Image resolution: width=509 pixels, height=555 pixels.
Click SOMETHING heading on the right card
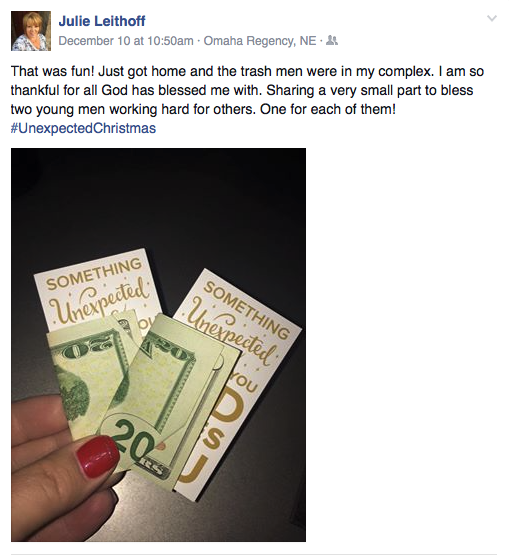[246, 310]
